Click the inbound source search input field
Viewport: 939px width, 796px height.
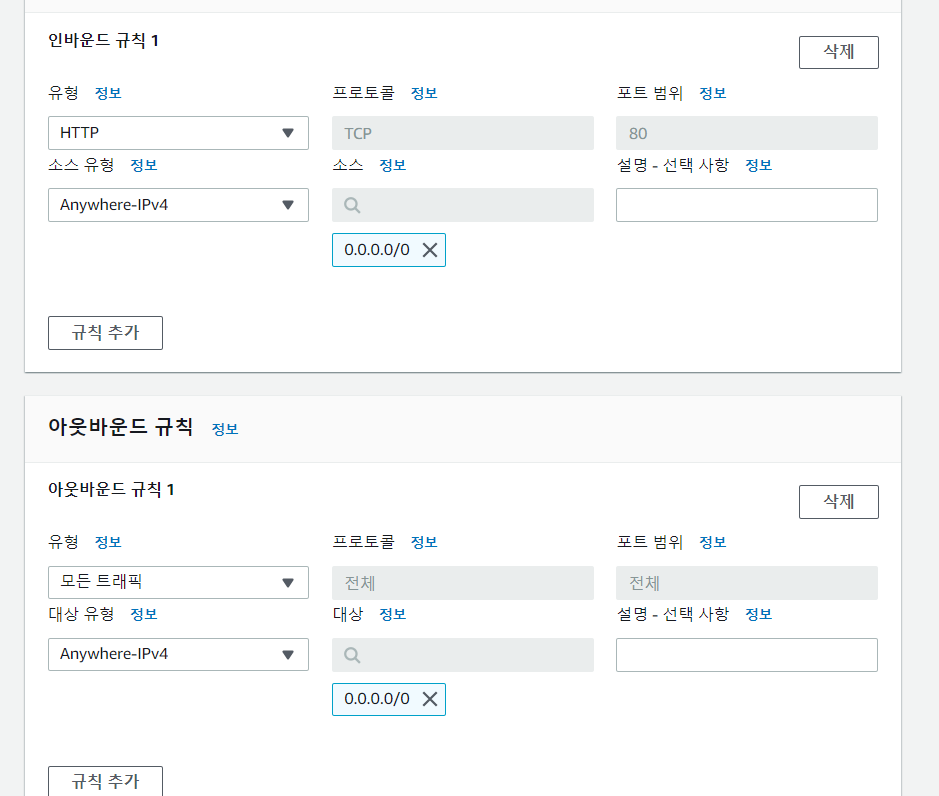tap(463, 205)
